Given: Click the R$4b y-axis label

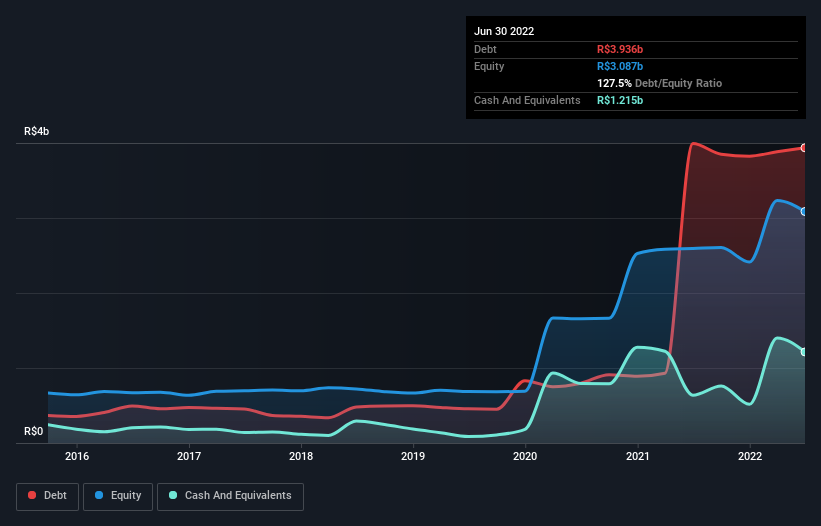Looking at the screenshot, I should tap(37, 131).
